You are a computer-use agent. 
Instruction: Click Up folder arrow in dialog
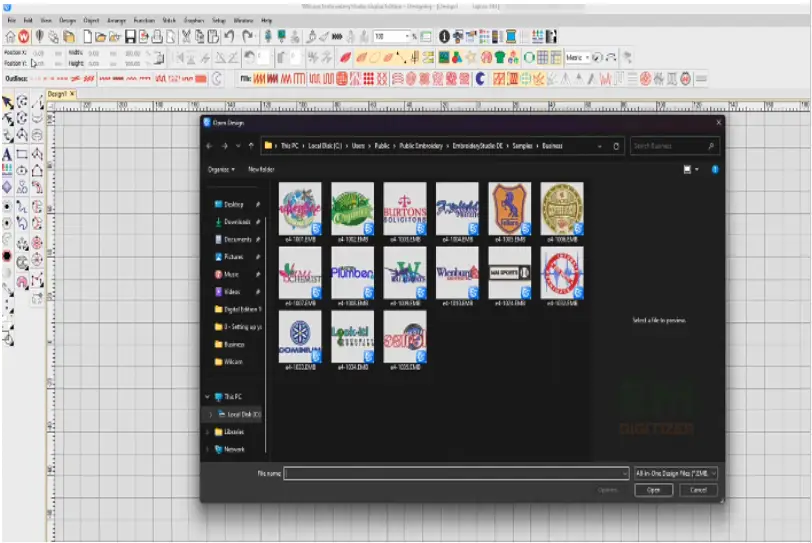(x=251, y=146)
